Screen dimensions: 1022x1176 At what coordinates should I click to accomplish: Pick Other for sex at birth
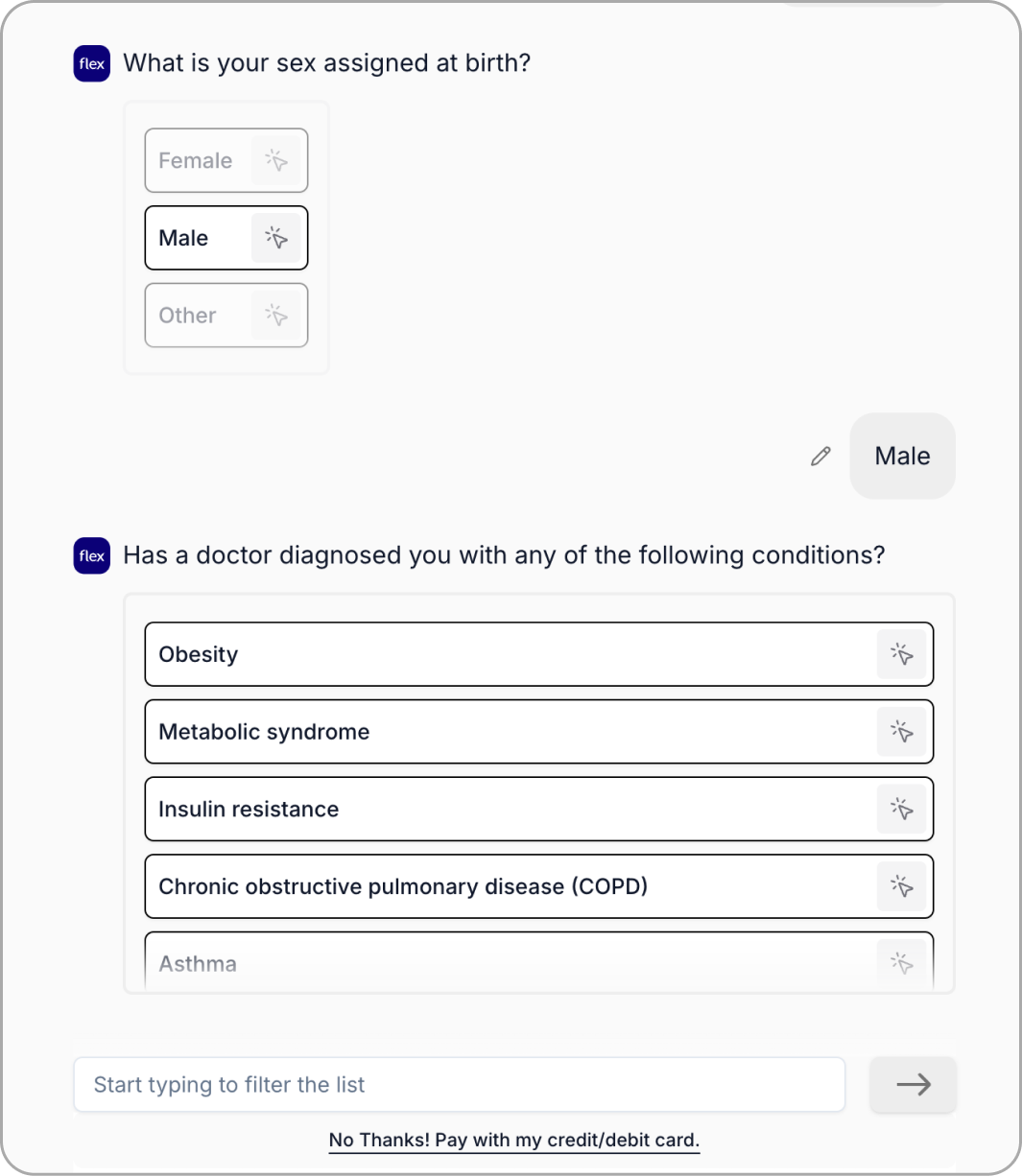tap(188, 315)
